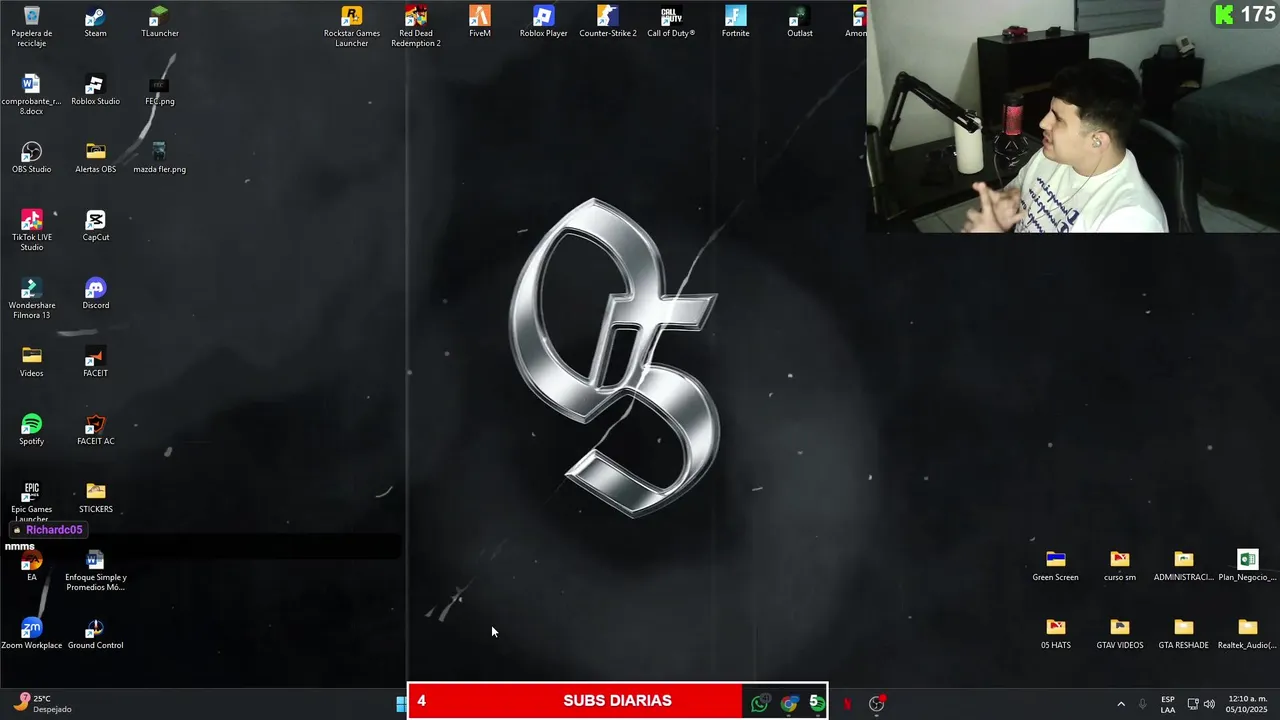Select the FACEIT AC shortcut

(95, 430)
